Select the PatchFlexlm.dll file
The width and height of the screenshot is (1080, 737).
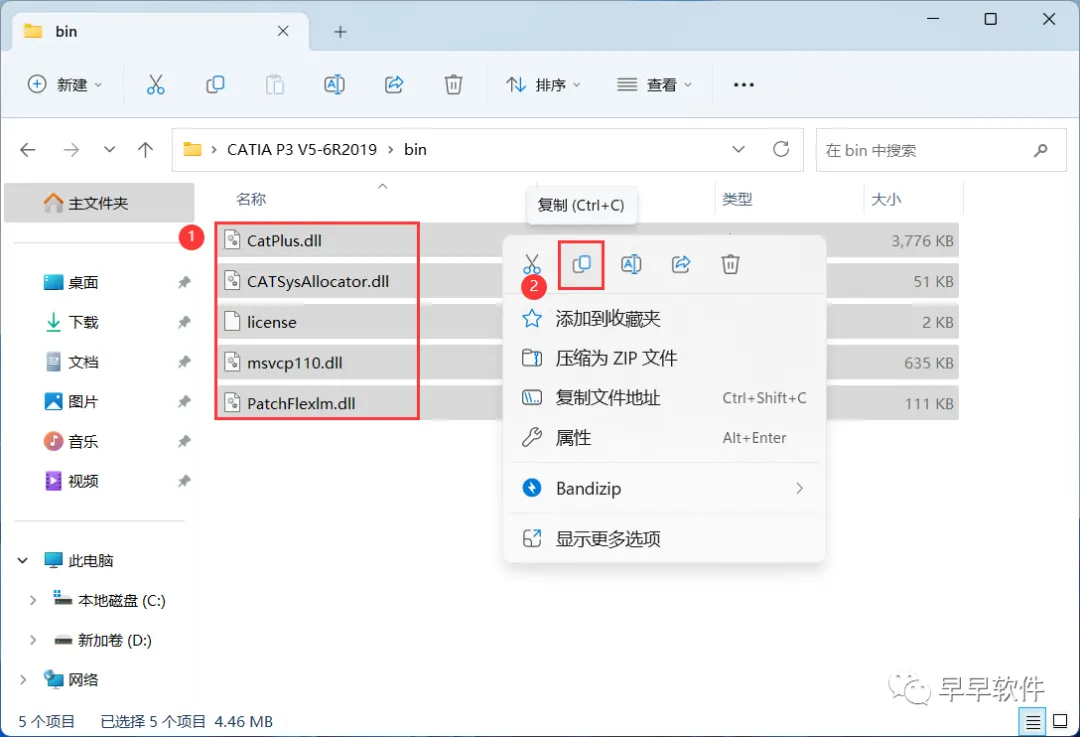(301, 403)
